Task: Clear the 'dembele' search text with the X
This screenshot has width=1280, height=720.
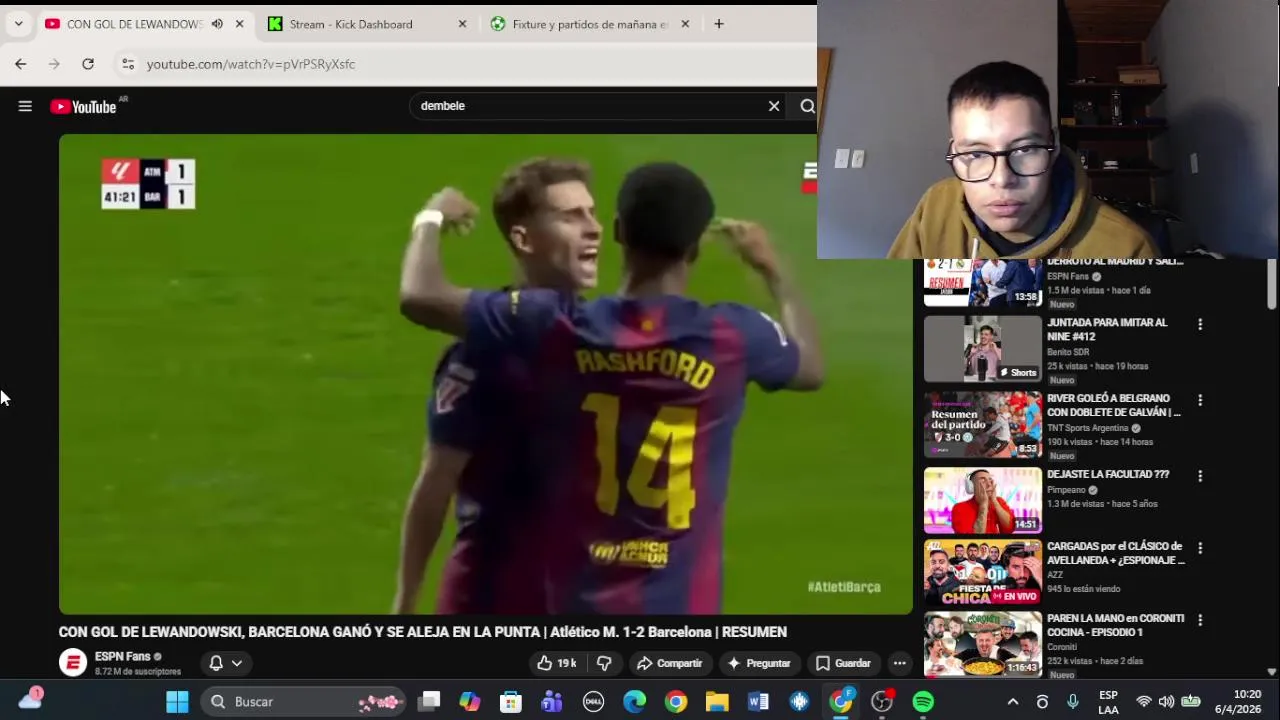Action: click(x=774, y=106)
